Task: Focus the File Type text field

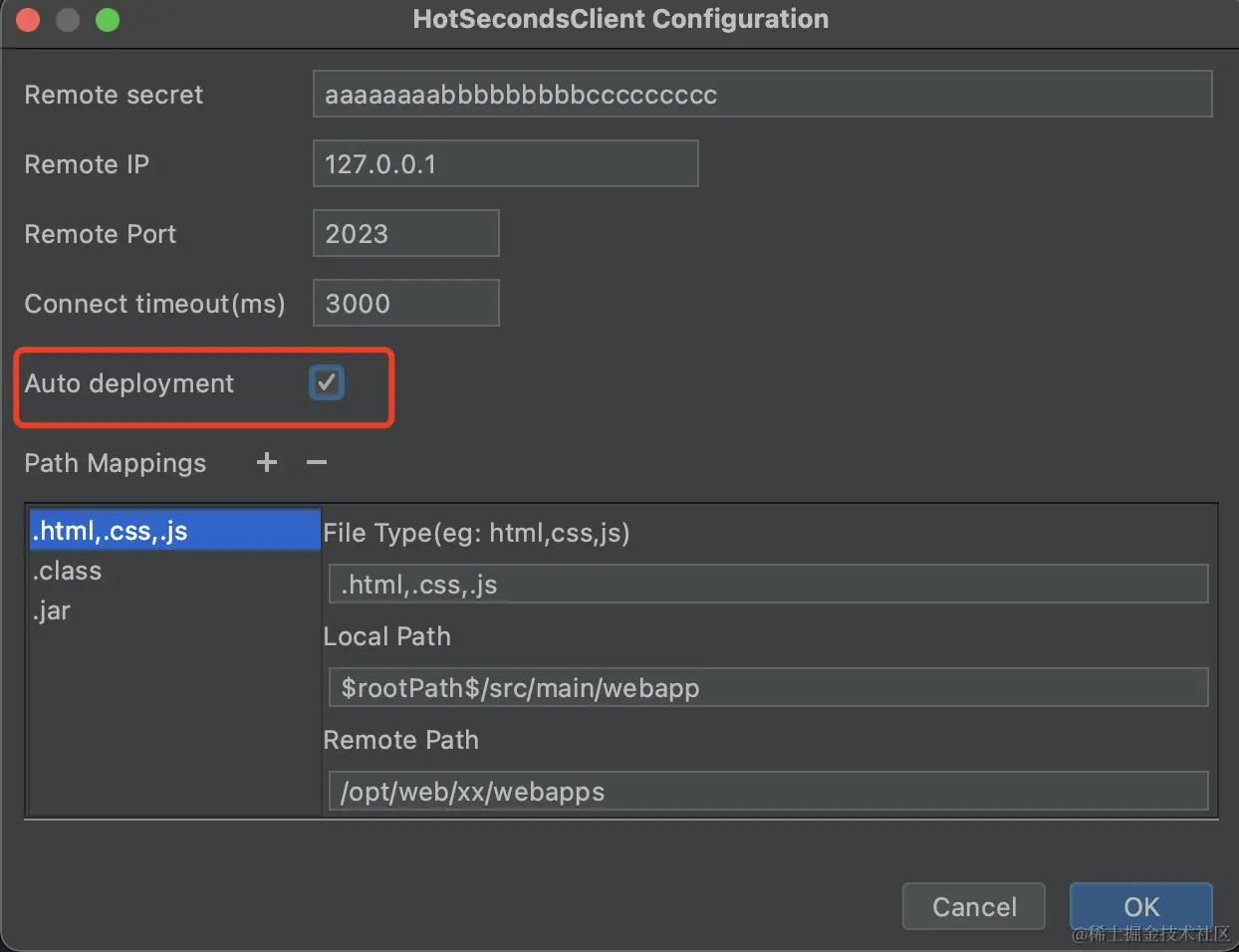Action: click(768, 585)
